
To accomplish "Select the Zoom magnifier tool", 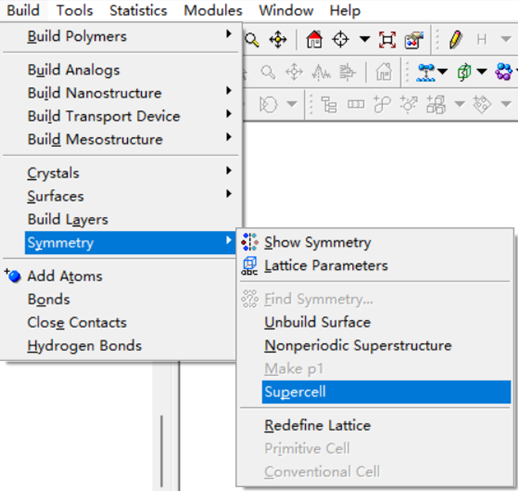I will [x=252, y=40].
